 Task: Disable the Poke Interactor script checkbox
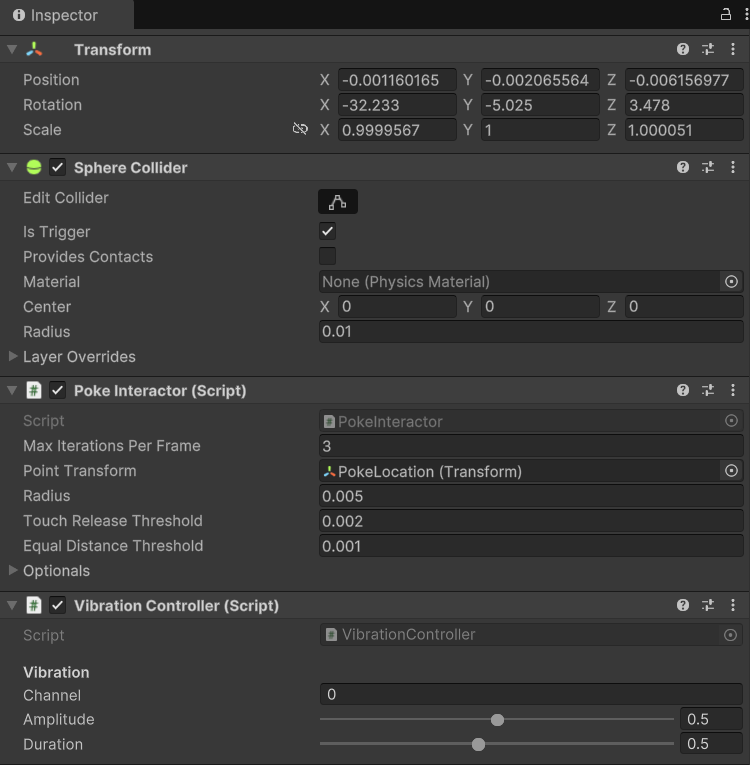(x=58, y=390)
